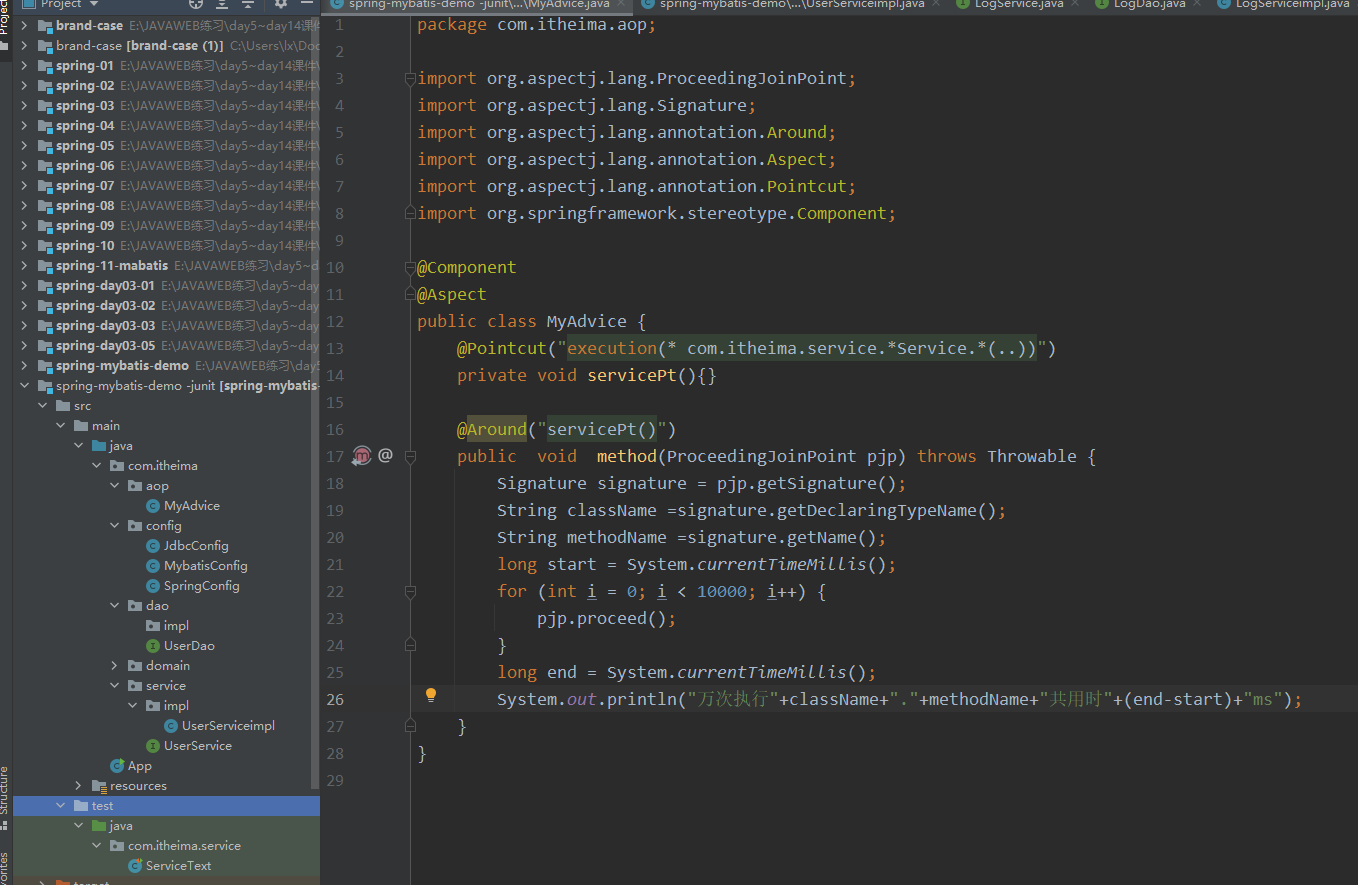Image resolution: width=1358 pixels, height=885 pixels.
Task: Click the collapse all icon in Project panel
Action: [248, 4]
